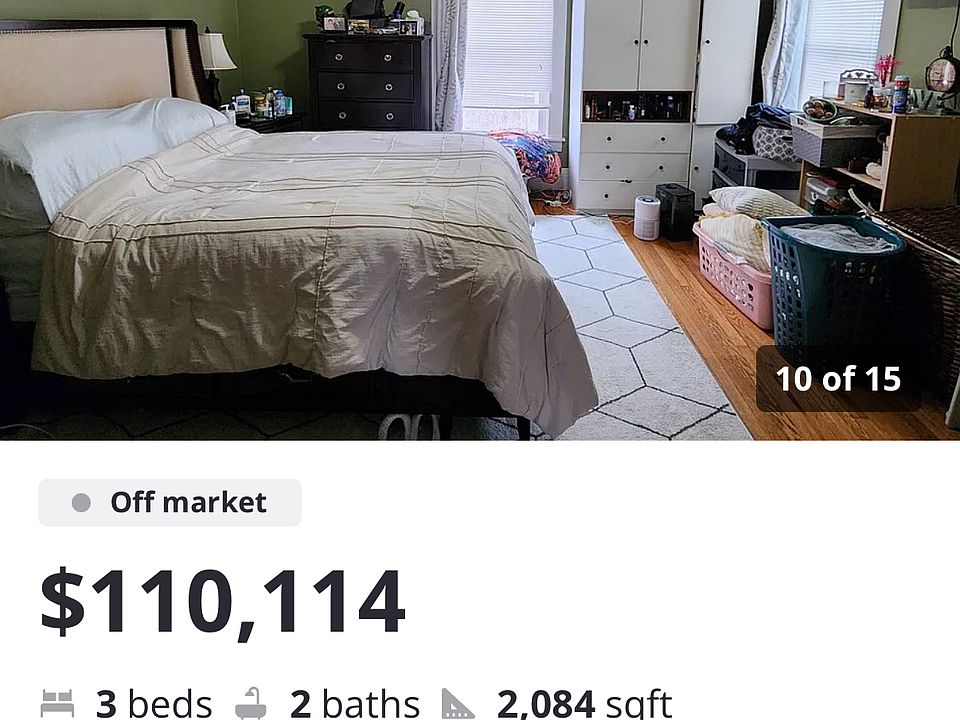The image size is (960, 720).
Task: Click the set-square icon beside 2,084 sqft
Action: pyautogui.click(x=458, y=704)
